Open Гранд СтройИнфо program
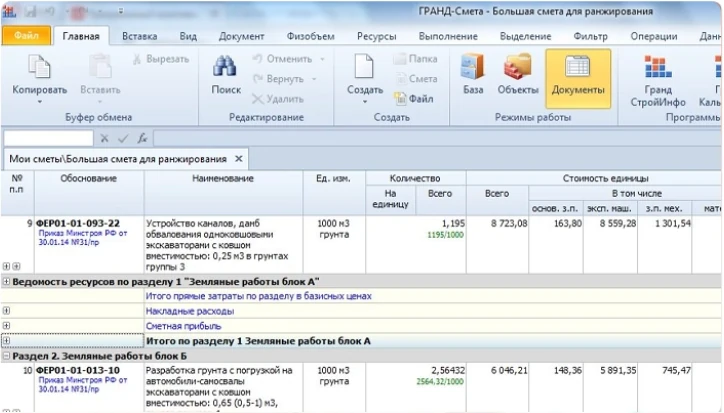This screenshot has width=724, height=413. click(x=658, y=79)
